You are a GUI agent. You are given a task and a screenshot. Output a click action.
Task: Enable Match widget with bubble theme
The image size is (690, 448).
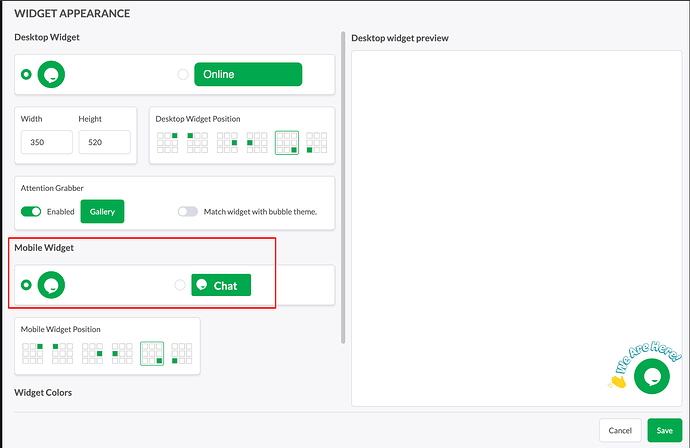187,212
